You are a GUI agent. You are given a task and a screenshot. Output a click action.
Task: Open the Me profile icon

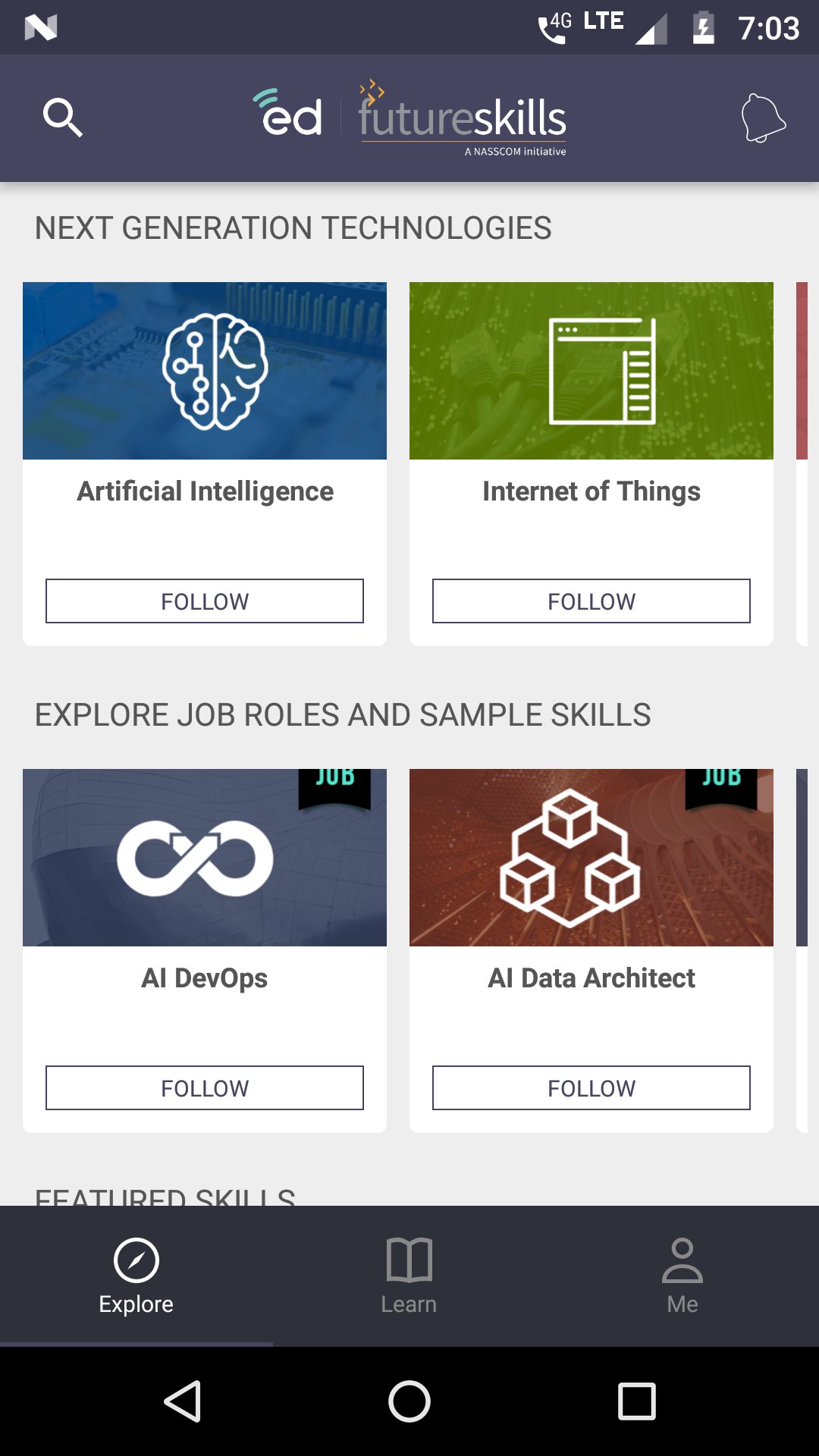[x=682, y=1260]
